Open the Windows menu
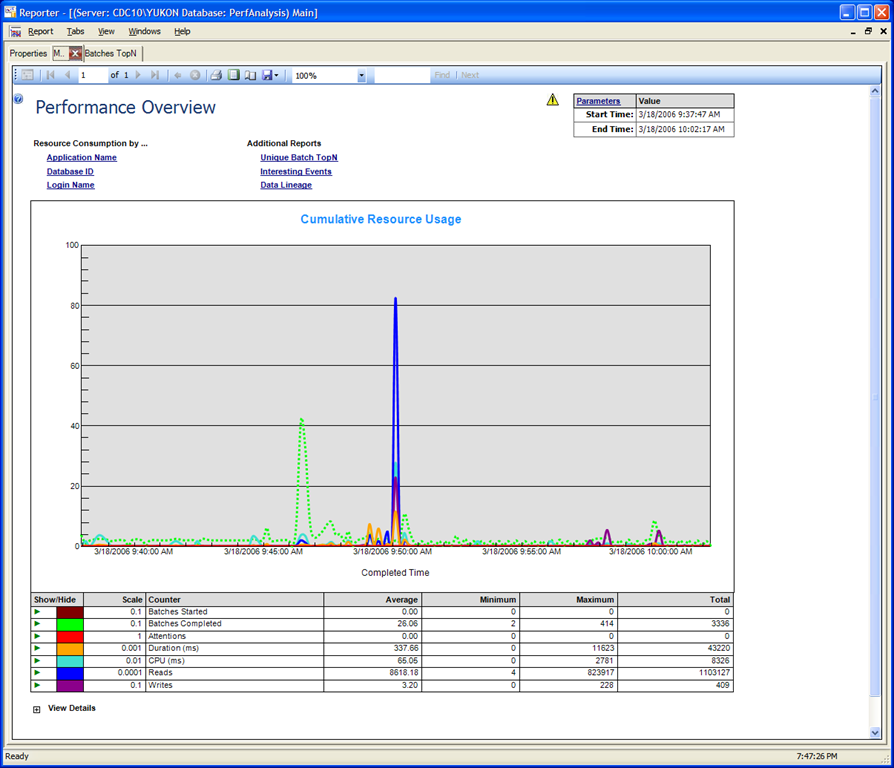894x768 pixels. [x=144, y=31]
